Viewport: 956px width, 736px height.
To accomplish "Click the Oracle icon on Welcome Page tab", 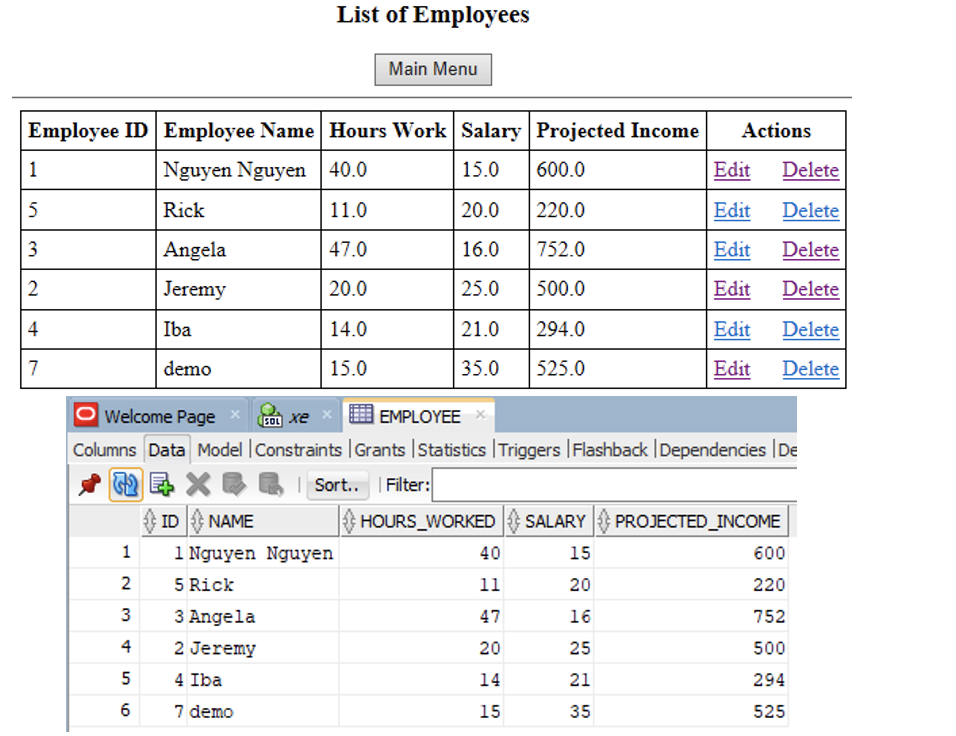I will pos(86,416).
